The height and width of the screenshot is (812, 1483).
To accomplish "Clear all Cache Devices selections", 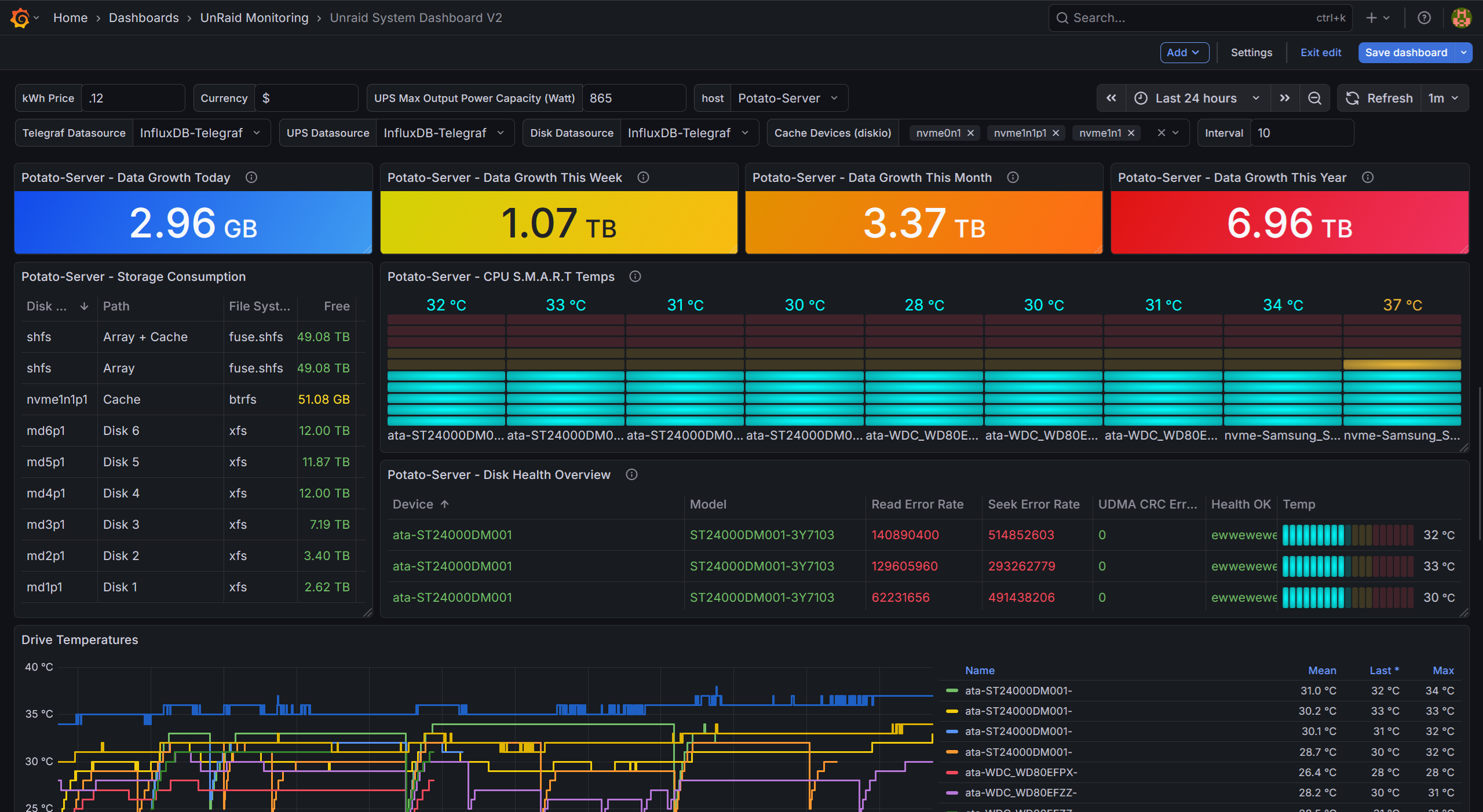I will point(1161,133).
